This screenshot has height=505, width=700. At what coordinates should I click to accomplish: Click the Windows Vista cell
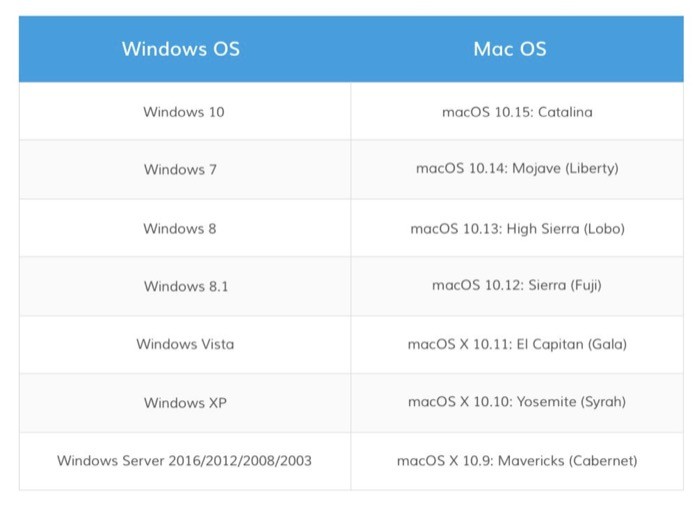point(185,344)
